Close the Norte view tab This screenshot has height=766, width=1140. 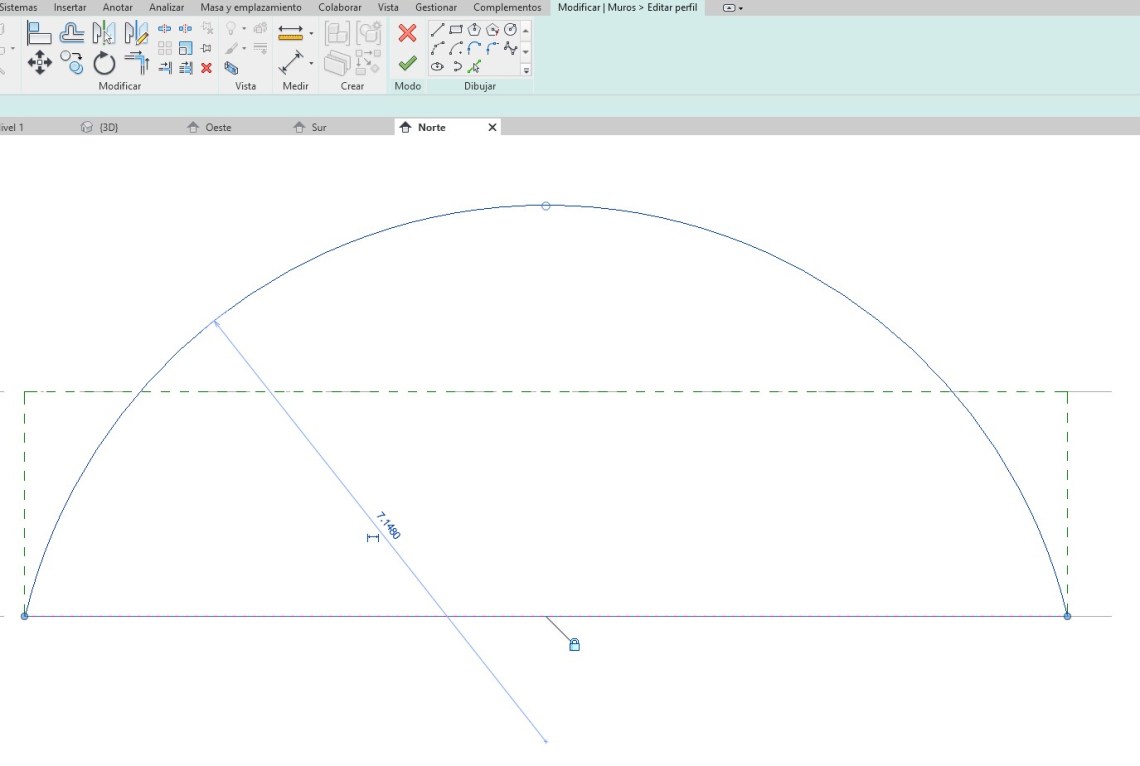click(492, 128)
